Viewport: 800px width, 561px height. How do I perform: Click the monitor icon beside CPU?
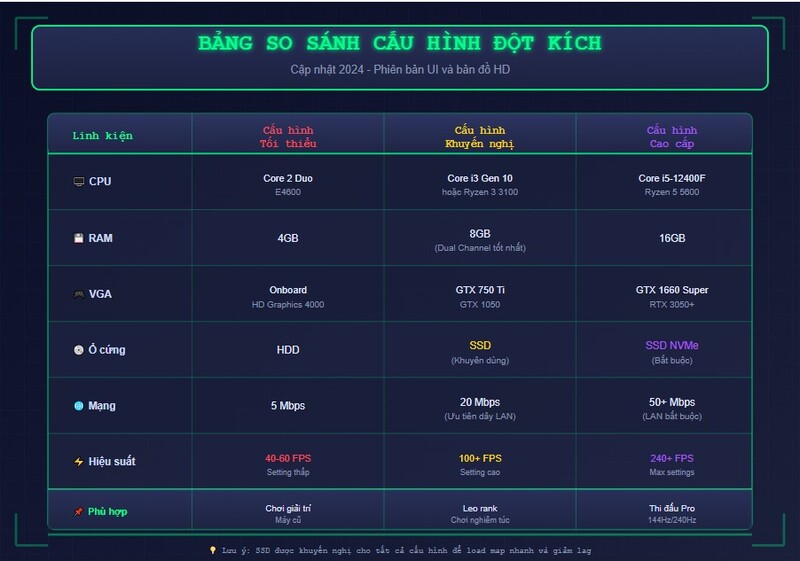79,182
